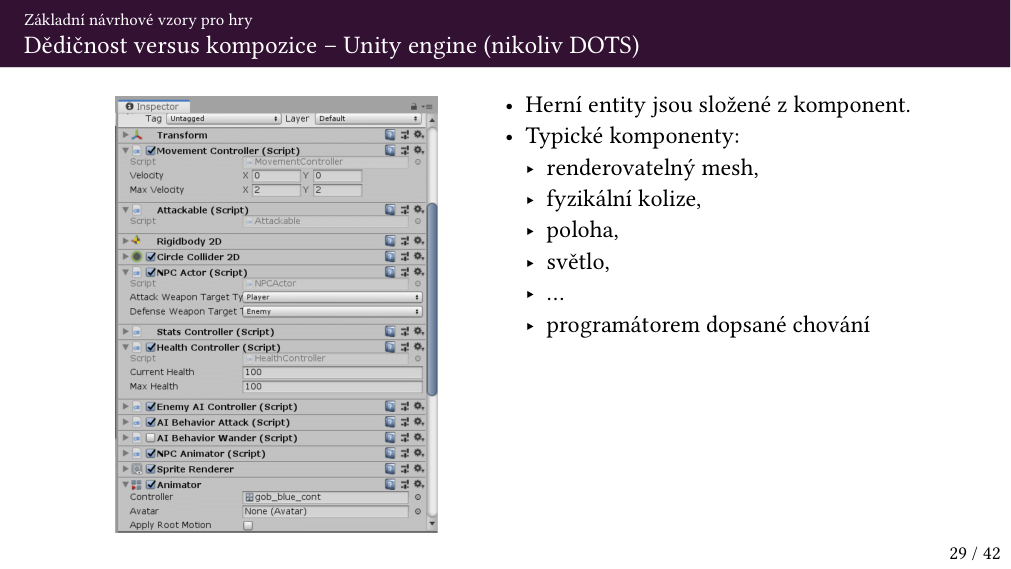The width and height of the screenshot is (1011, 569).
Task: Expand the Sprite Renderer foldout
Action: pyautogui.click(x=126, y=469)
